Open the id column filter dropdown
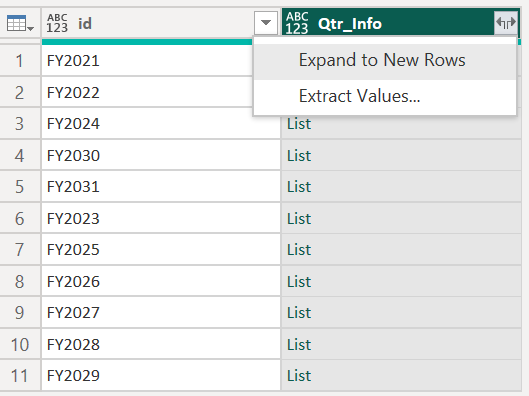529x396 pixels. [x=266, y=23]
